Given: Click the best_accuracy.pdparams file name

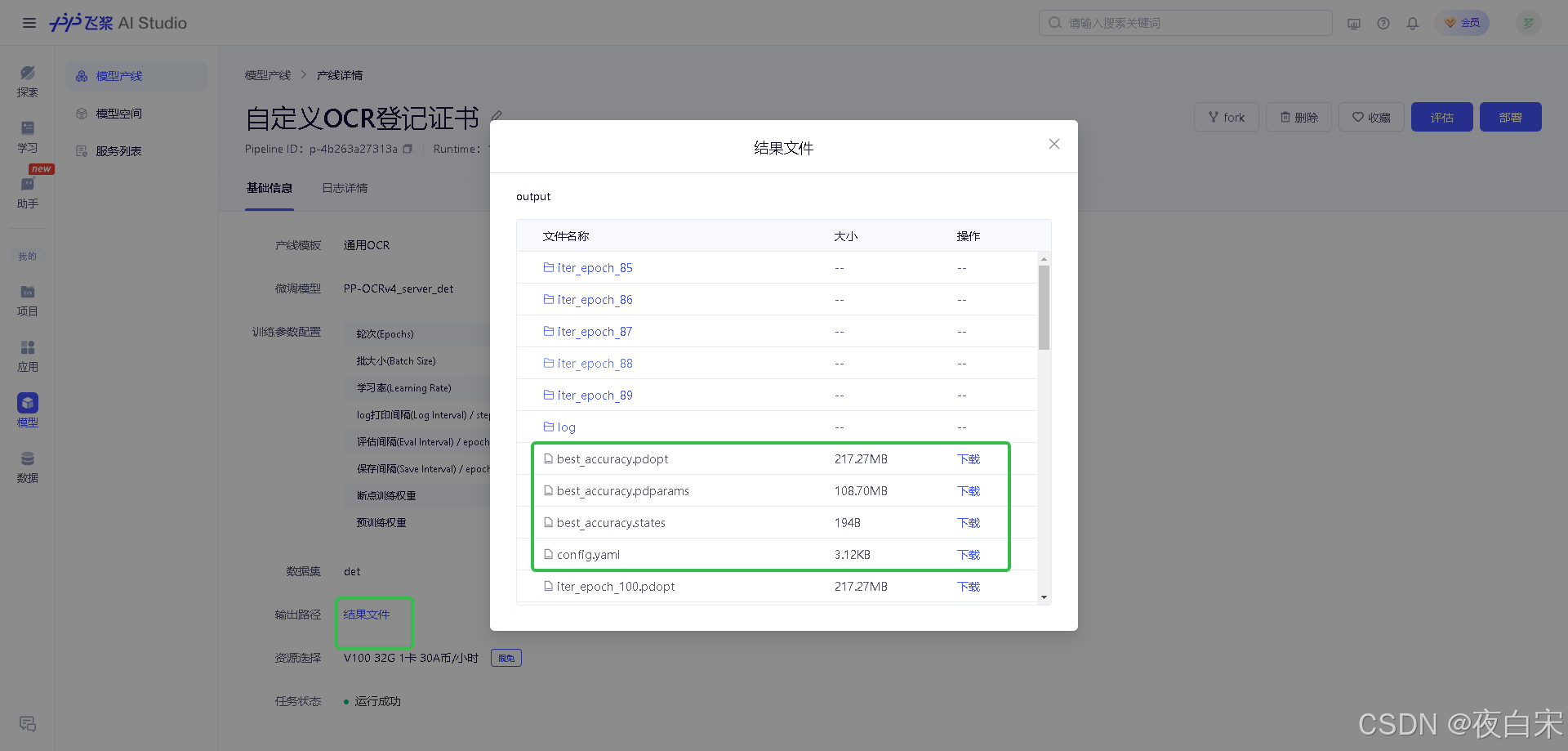Looking at the screenshot, I should click(x=623, y=491).
